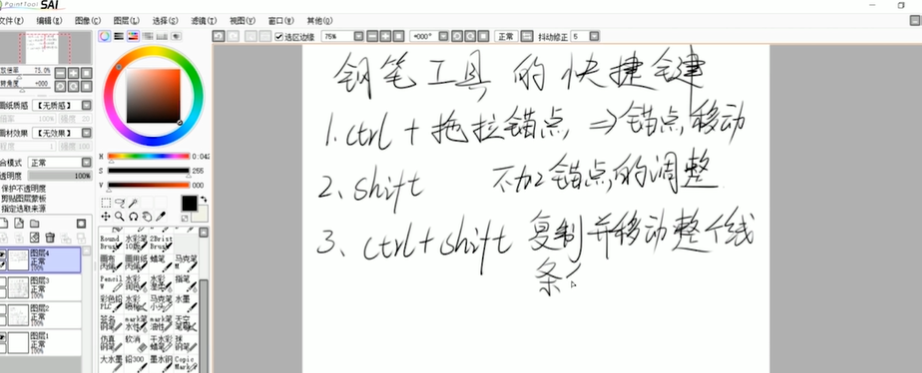Select the color wheel panel icon

tap(104, 36)
